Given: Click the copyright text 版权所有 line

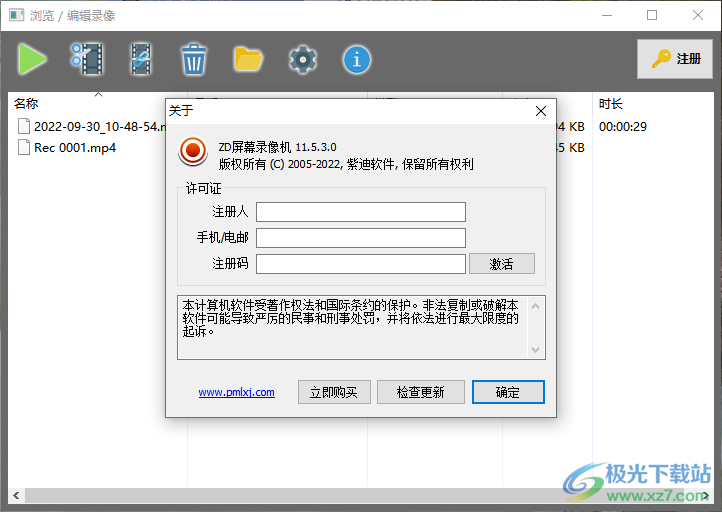Looking at the screenshot, I should pyautogui.click(x=346, y=164).
